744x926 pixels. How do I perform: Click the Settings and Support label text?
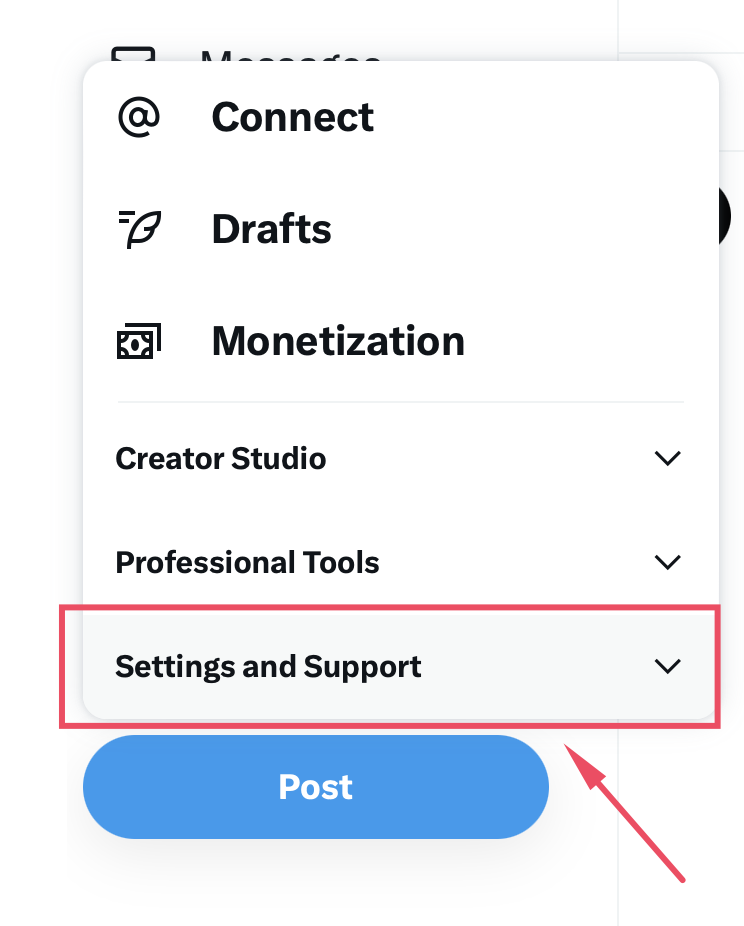[x=268, y=666]
